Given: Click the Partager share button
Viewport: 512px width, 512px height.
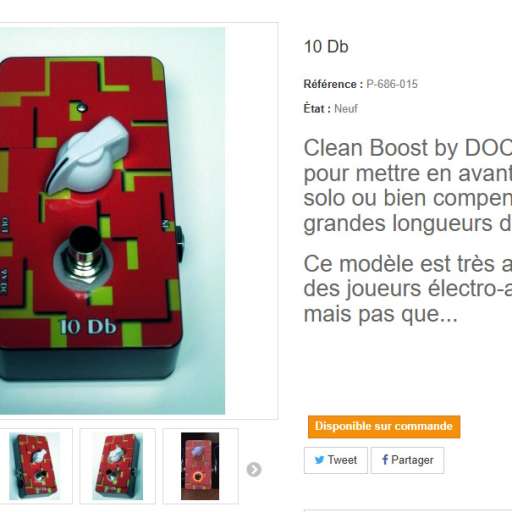Looking at the screenshot, I should (x=408, y=460).
